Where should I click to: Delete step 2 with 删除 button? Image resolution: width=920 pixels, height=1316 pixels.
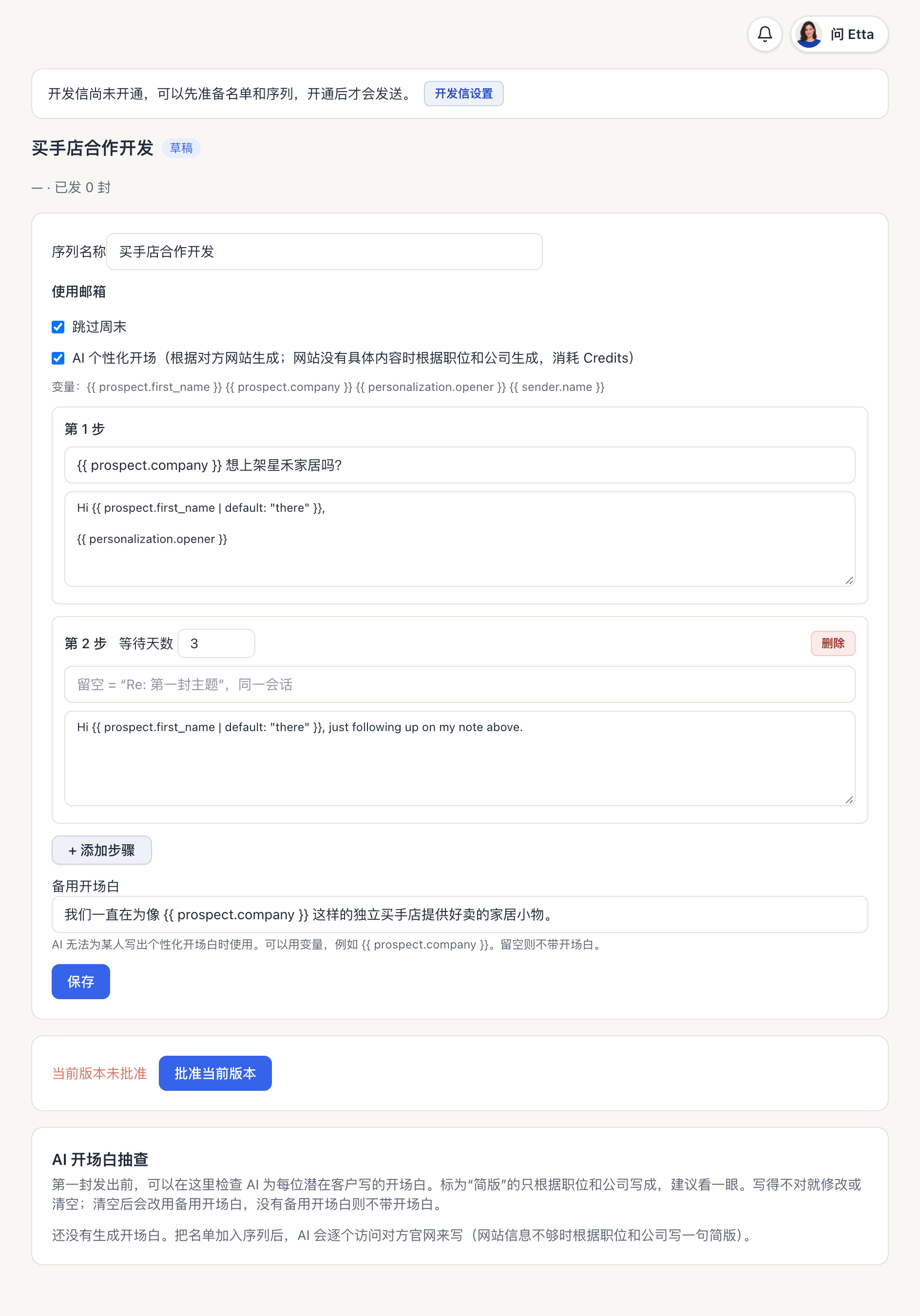coord(832,643)
